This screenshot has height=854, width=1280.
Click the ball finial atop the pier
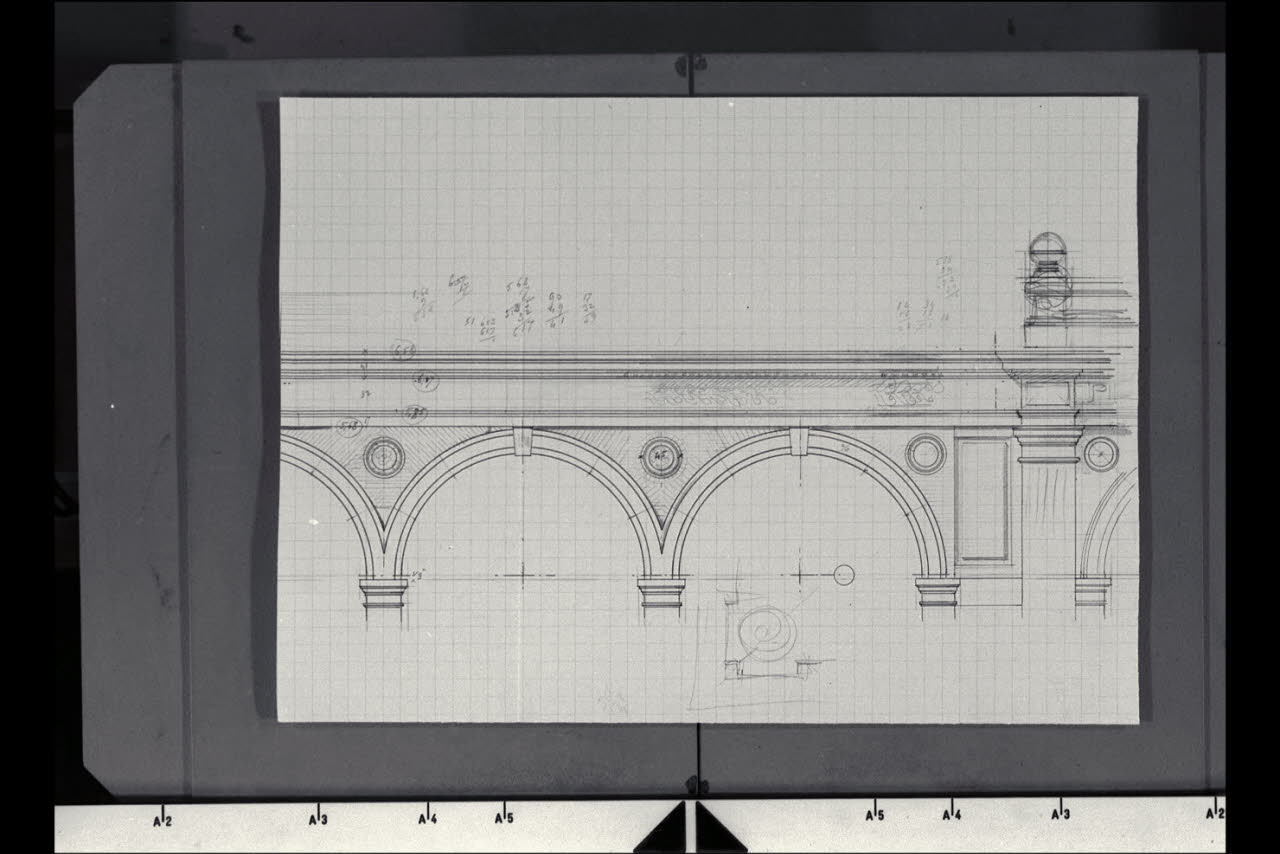coord(1047,248)
